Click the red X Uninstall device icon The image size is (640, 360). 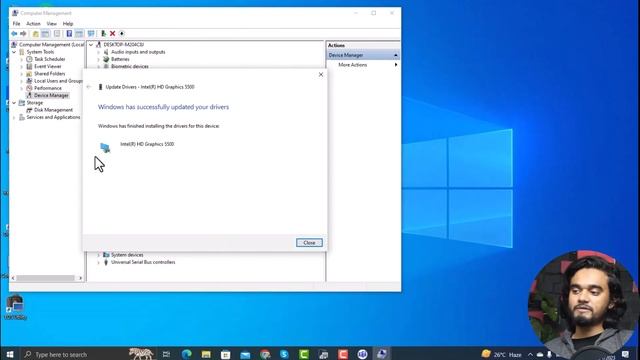[112, 33]
